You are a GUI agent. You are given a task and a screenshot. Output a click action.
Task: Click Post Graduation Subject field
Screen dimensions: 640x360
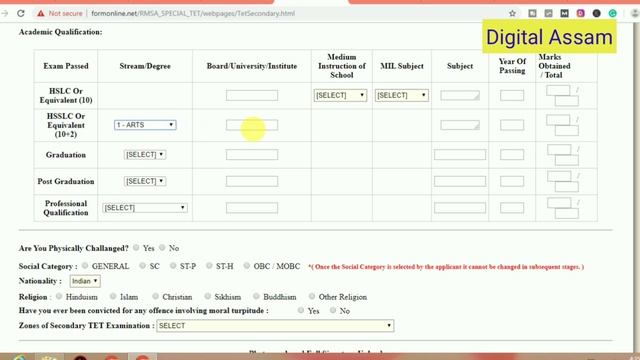tap(460, 181)
